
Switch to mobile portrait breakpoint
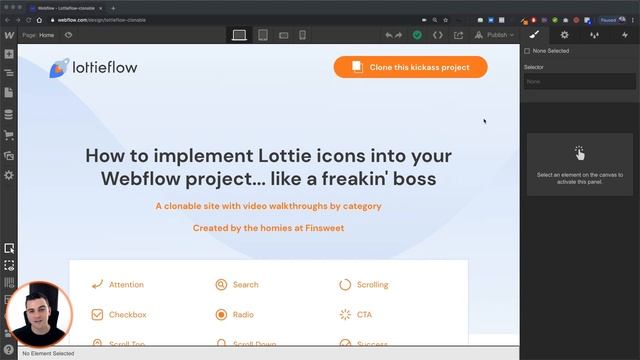(302, 35)
